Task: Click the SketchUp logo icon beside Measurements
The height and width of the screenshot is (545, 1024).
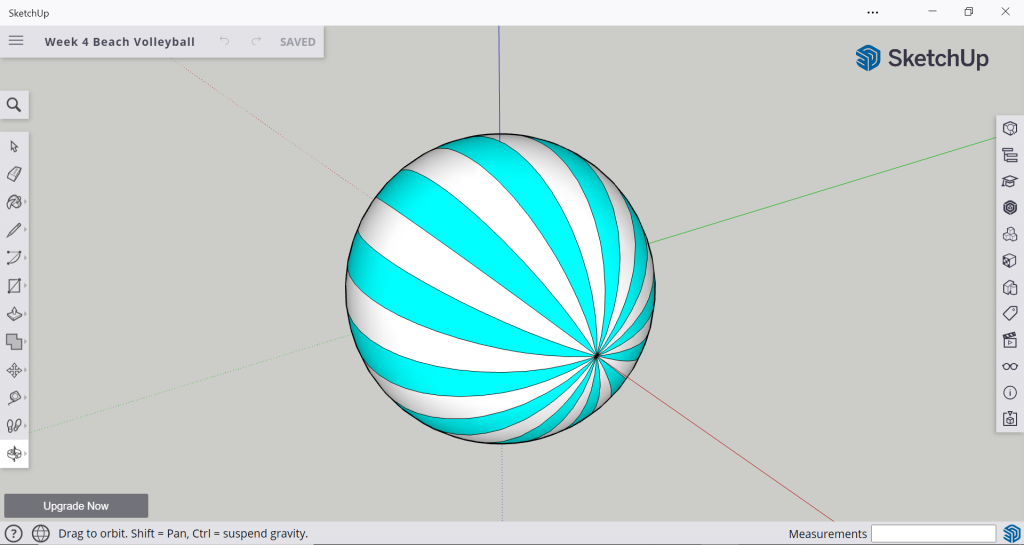Action: (x=1011, y=533)
